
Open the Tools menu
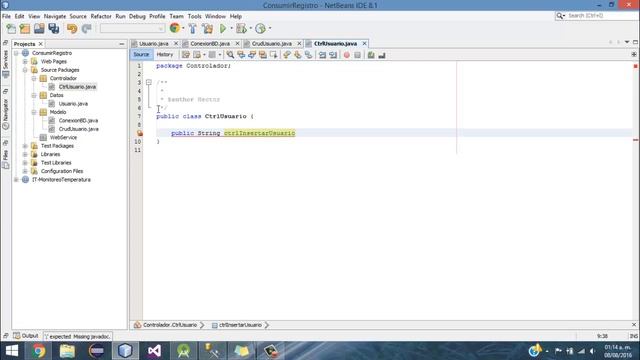coord(194,16)
